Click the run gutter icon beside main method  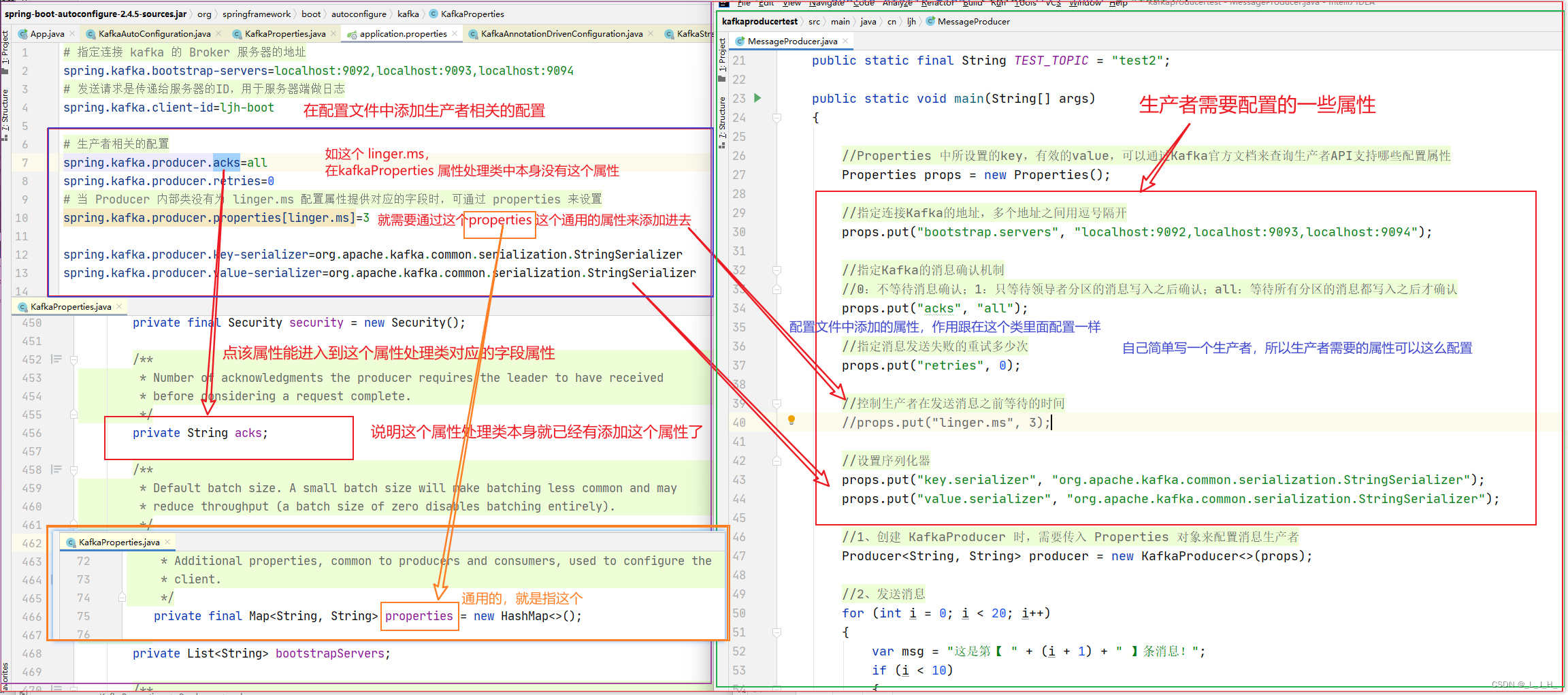(757, 98)
